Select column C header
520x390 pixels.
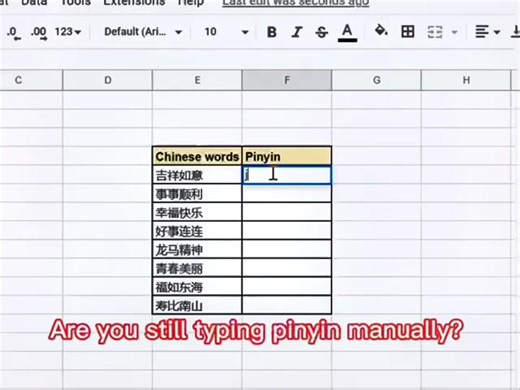pos(31,80)
